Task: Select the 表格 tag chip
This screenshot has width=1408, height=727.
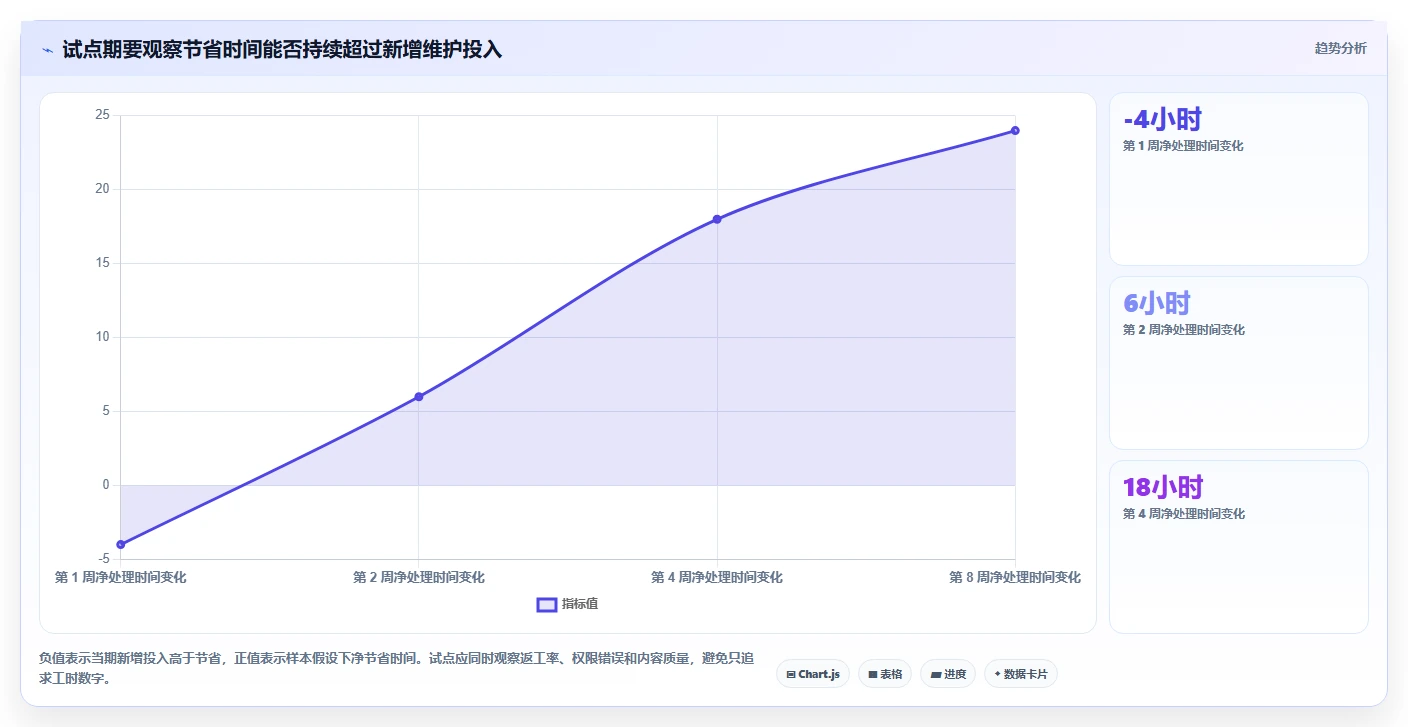Action: [885, 674]
